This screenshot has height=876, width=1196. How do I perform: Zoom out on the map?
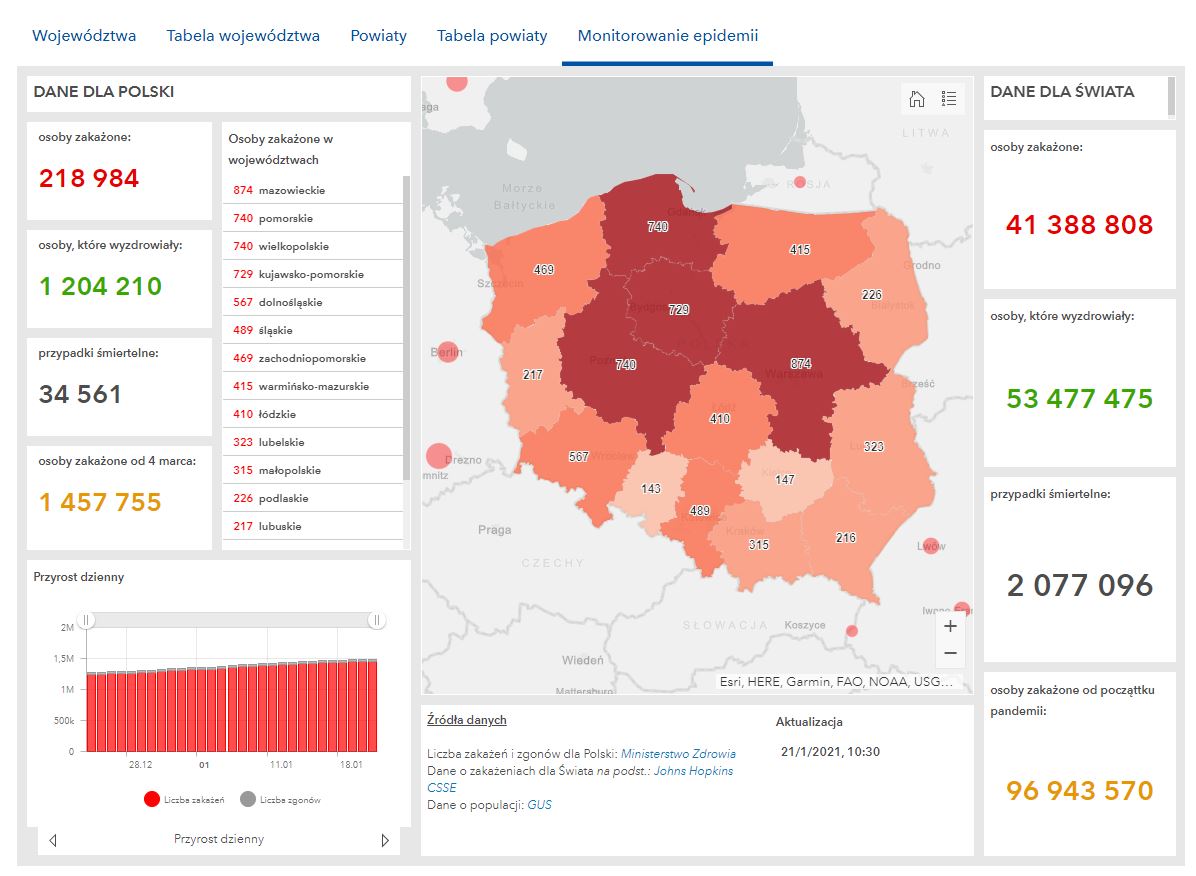tap(950, 653)
